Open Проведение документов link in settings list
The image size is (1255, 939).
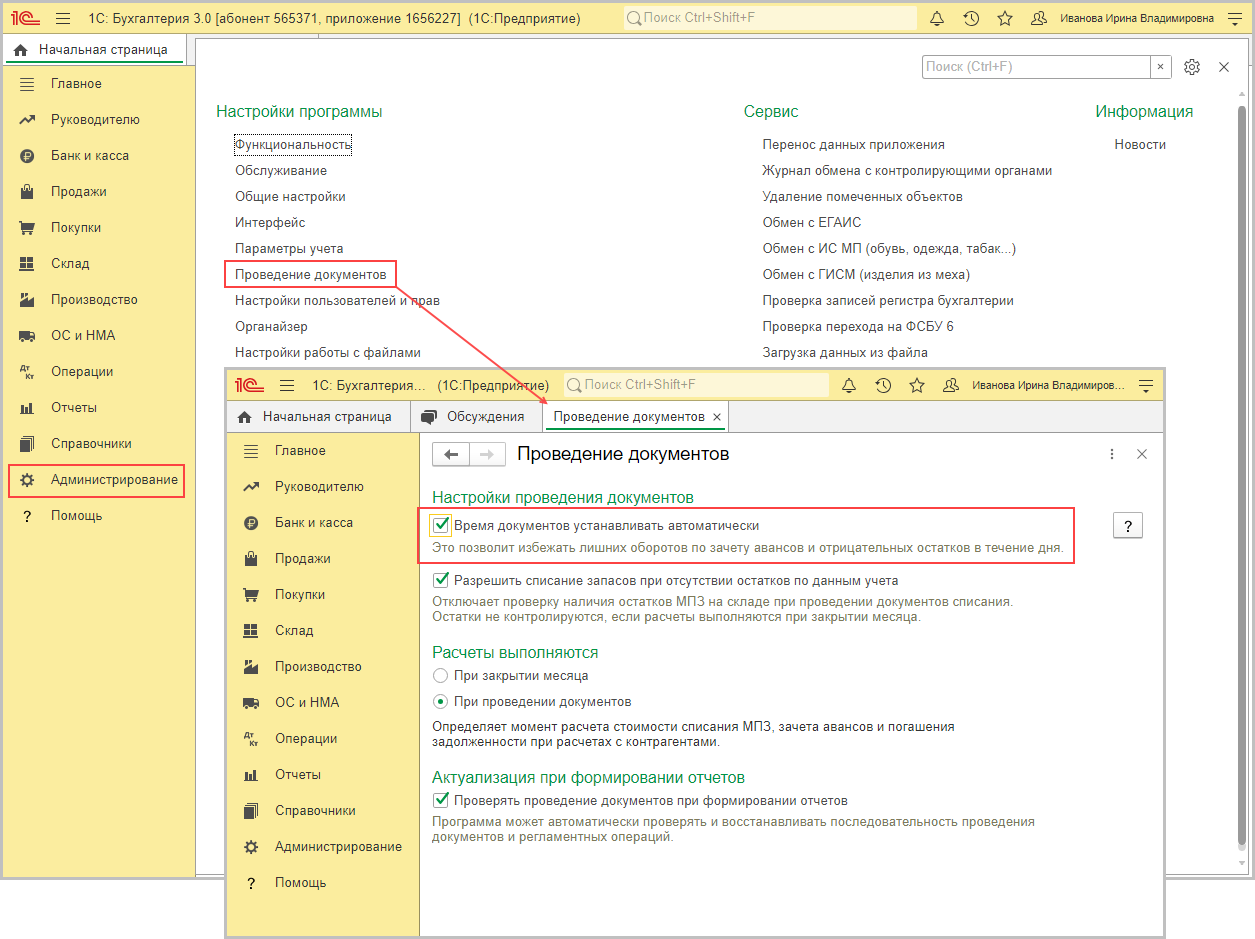coord(310,274)
